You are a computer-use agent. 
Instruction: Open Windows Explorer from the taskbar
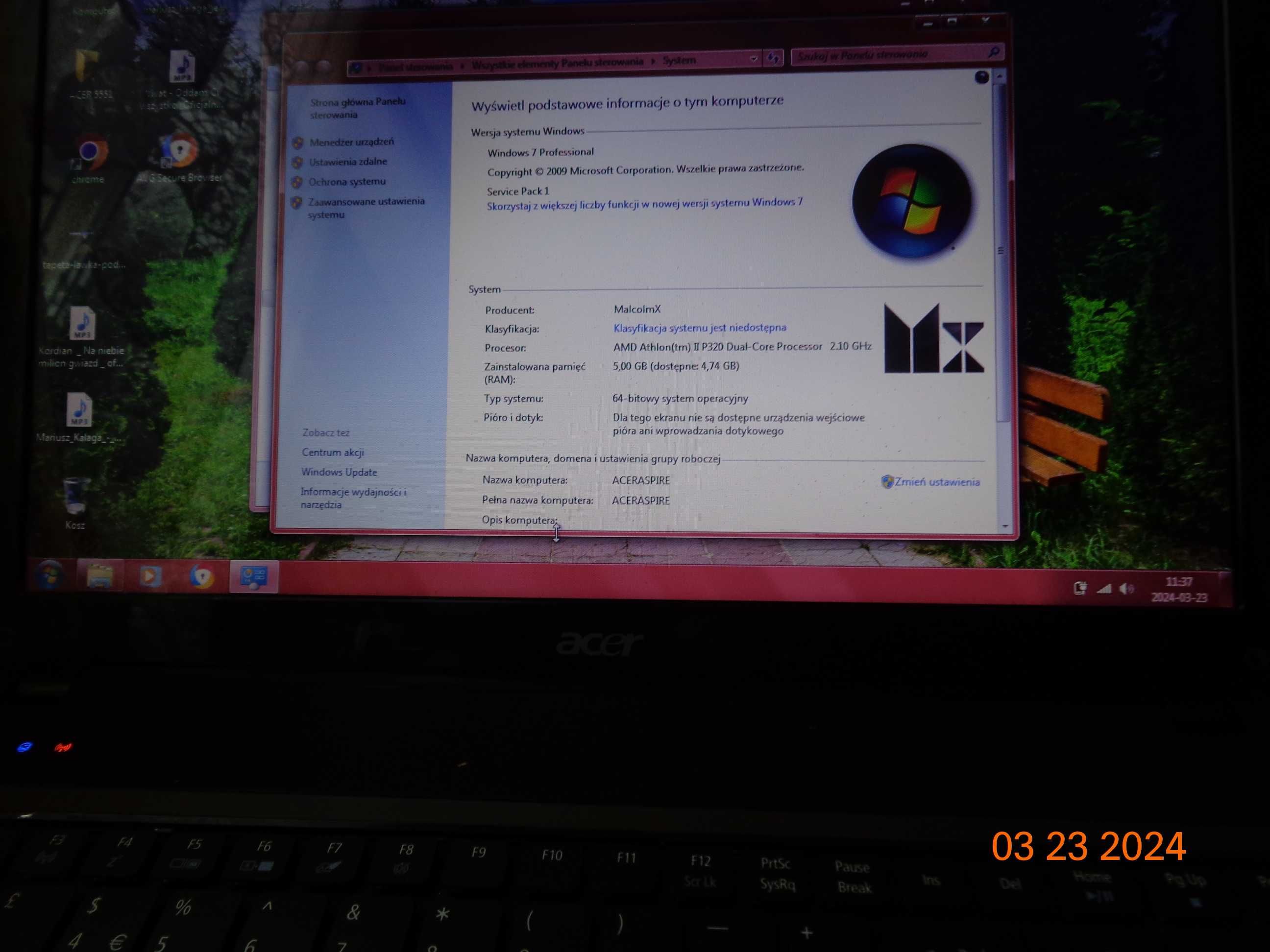tap(100, 576)
